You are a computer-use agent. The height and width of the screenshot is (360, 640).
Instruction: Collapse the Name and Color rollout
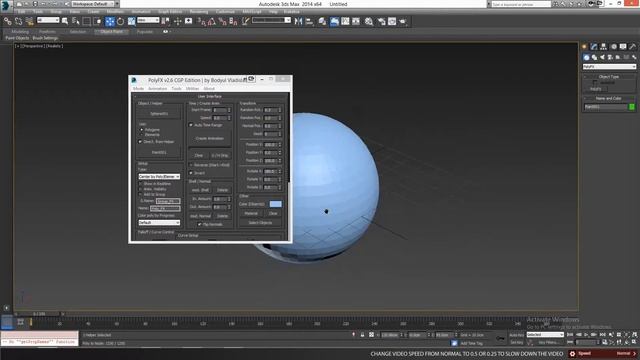click(x=609, y=98)
